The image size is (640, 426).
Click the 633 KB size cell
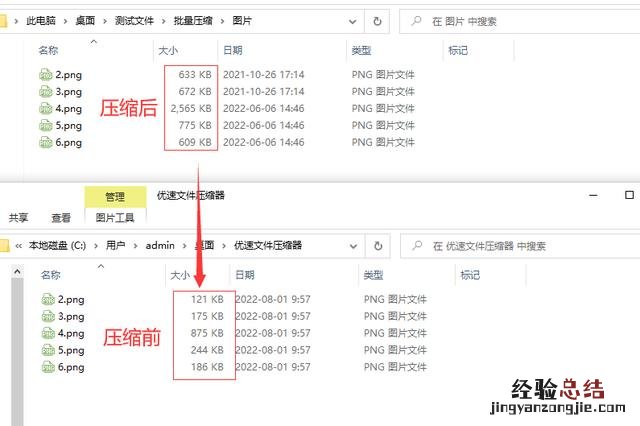point(195,75)
